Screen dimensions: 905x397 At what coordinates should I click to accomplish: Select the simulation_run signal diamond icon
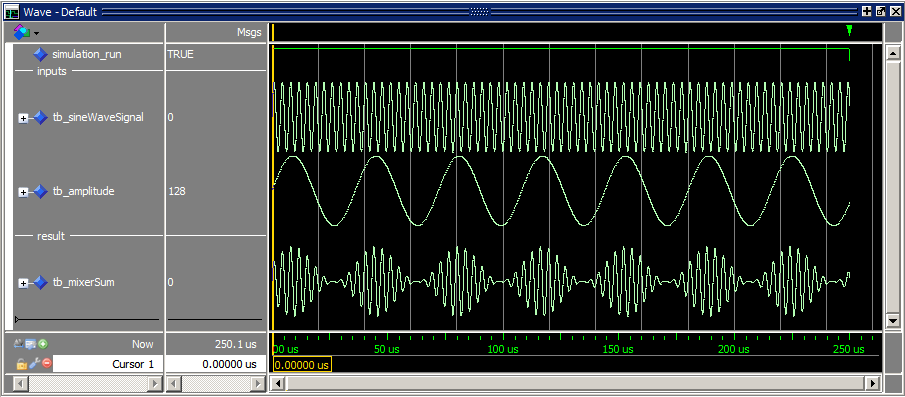(x=40, y=55)
